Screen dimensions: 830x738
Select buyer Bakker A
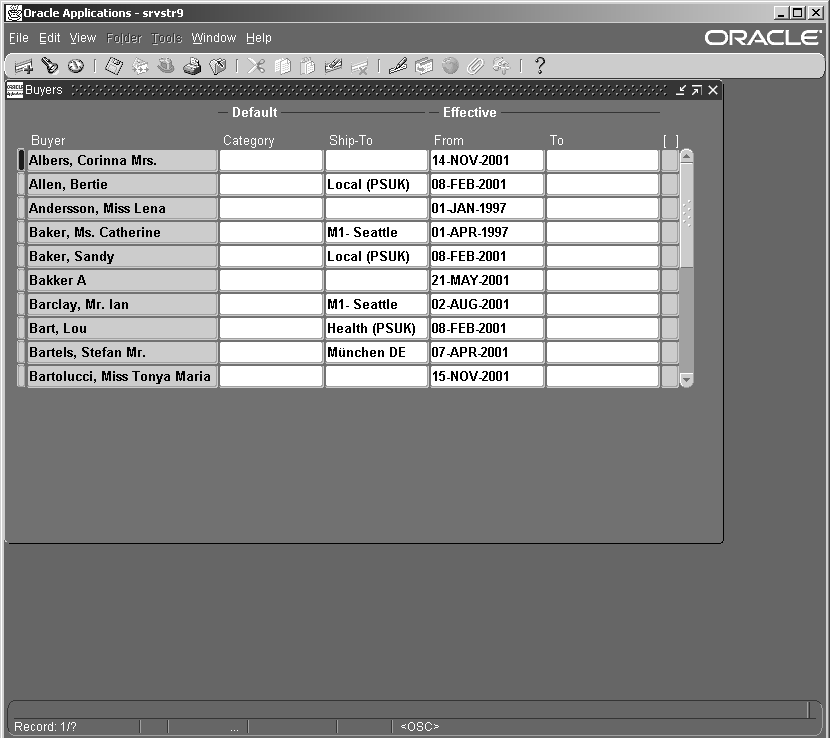122,281
